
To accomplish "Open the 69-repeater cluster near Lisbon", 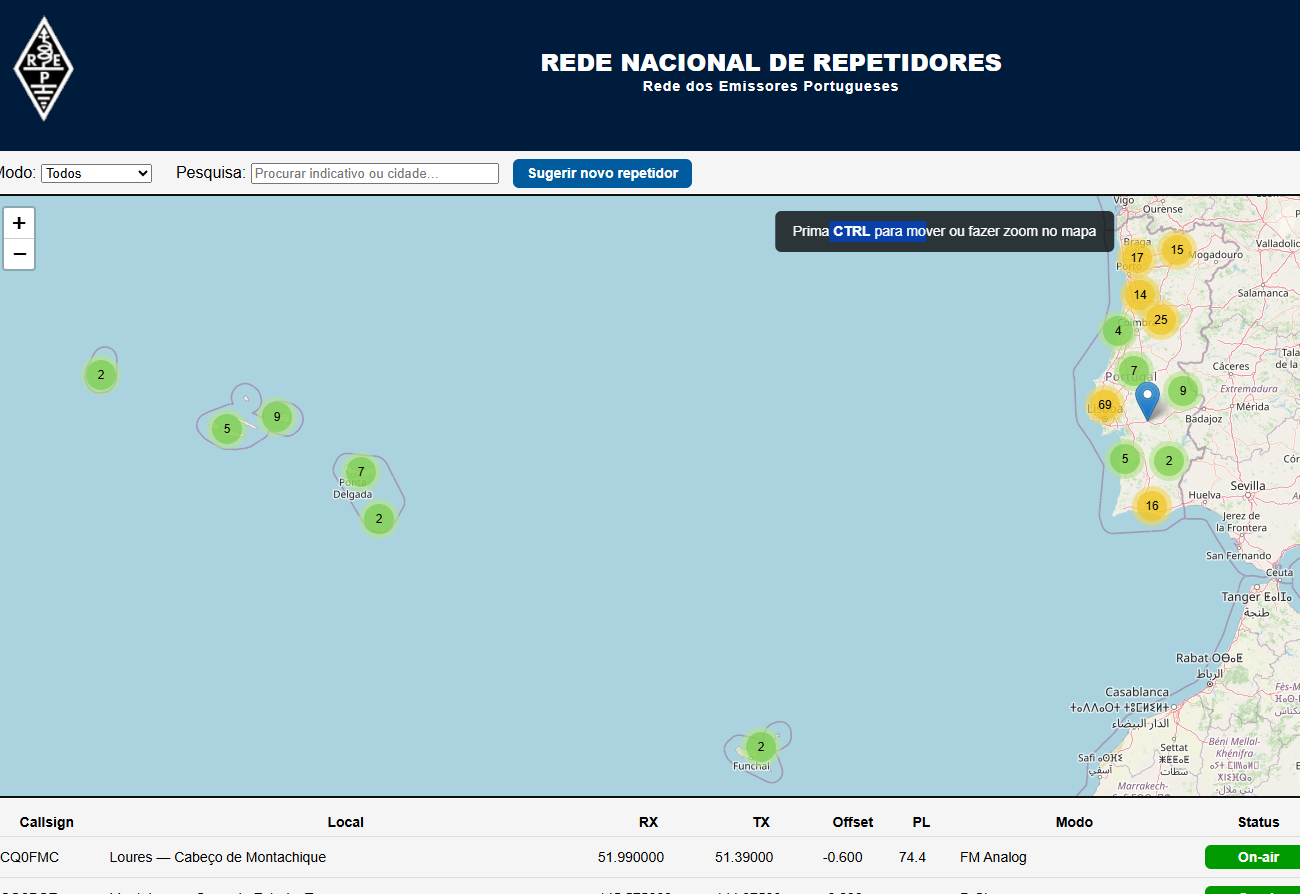I will point(1104,405).
